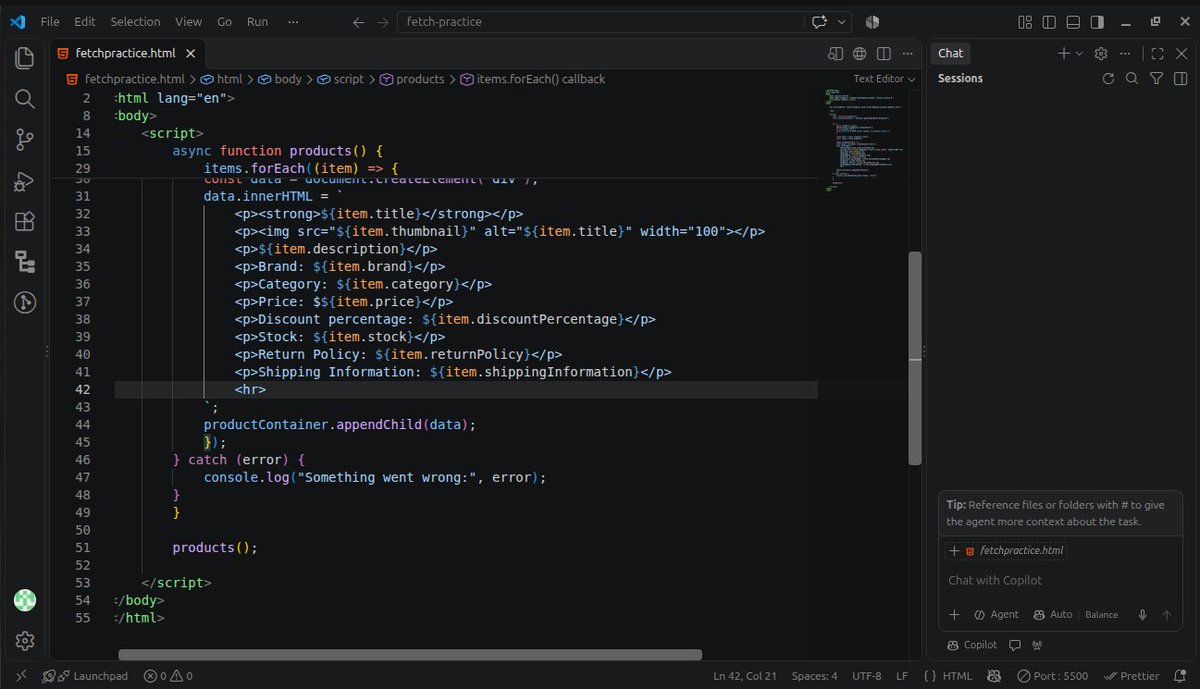The image size is (1200, 689).
Task: Open the Text Editor dropdown
Action: coord(884,79)
